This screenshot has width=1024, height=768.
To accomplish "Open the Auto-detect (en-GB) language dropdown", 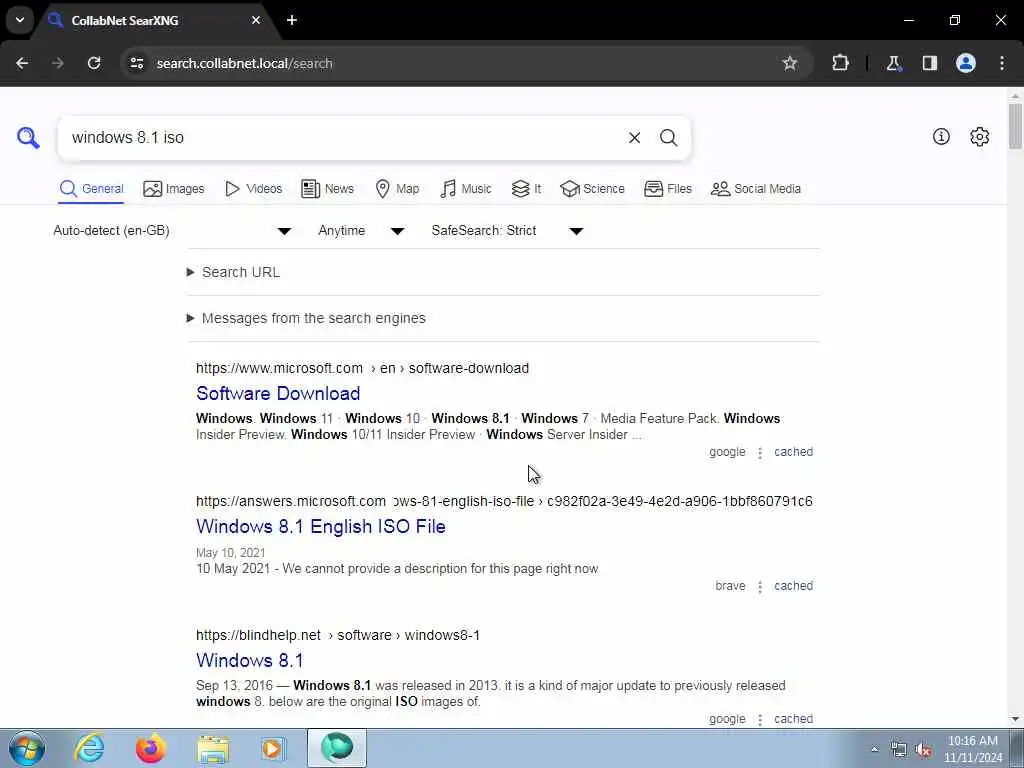I will (x=172, y=231).
